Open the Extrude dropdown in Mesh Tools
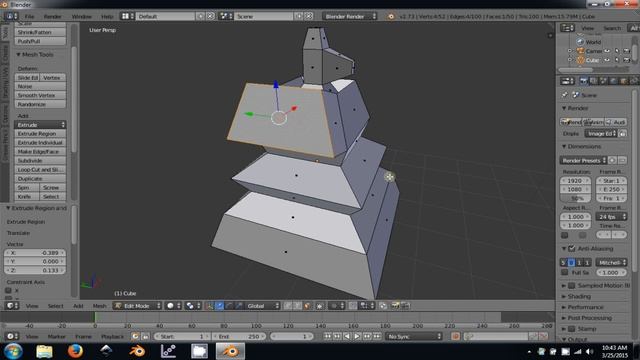 click(40, 125)
